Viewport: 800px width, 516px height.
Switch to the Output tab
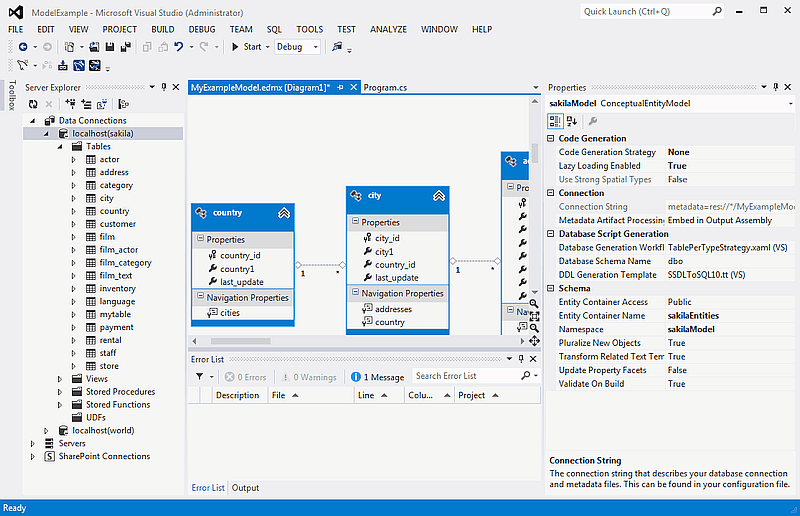(245, 488)
